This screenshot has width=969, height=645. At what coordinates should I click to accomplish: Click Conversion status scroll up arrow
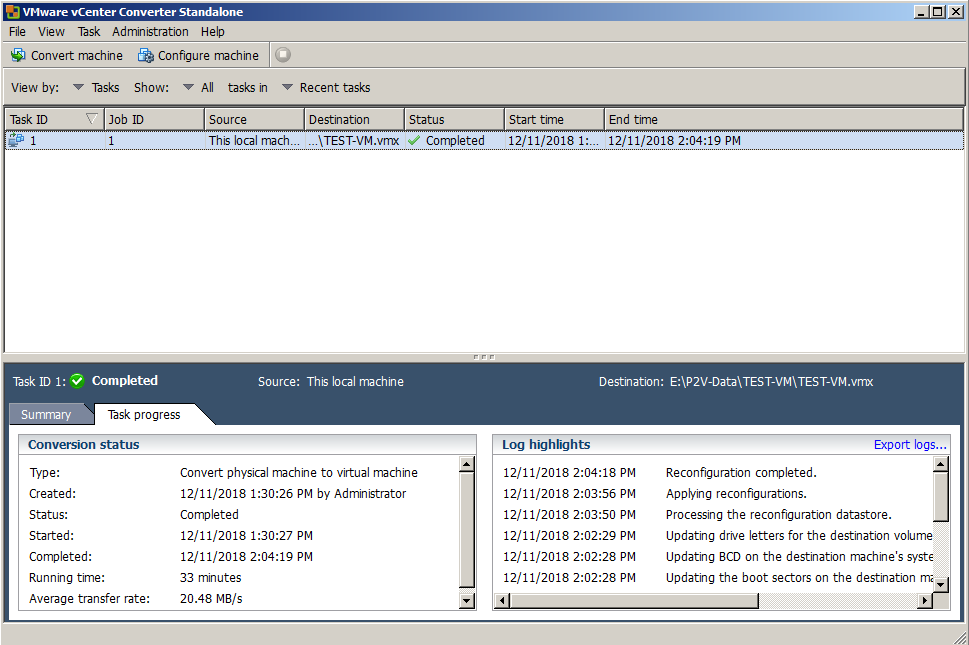(x=467, y=464)
